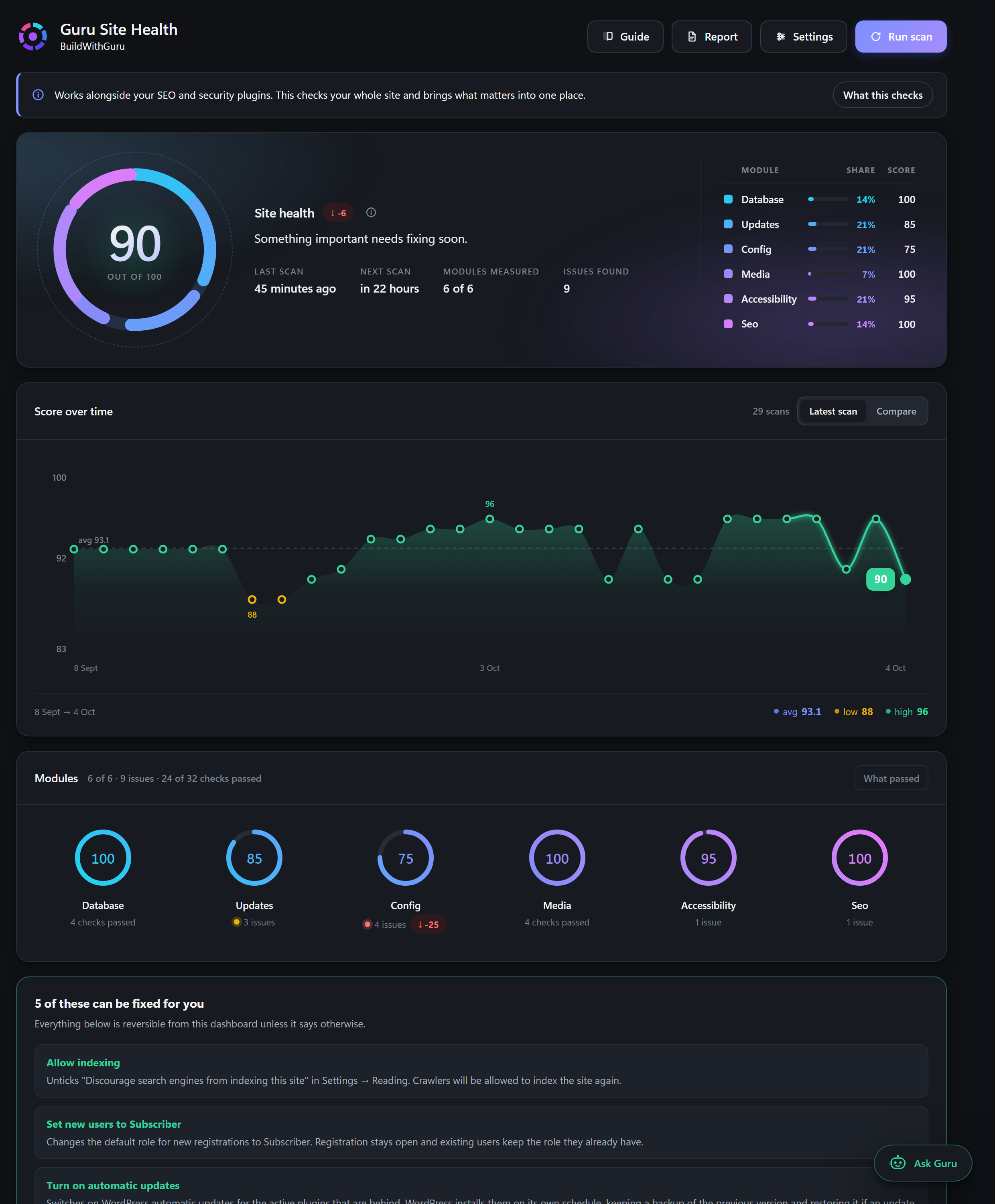Click the red dot next to 4 issues

[x=368, y=924]
